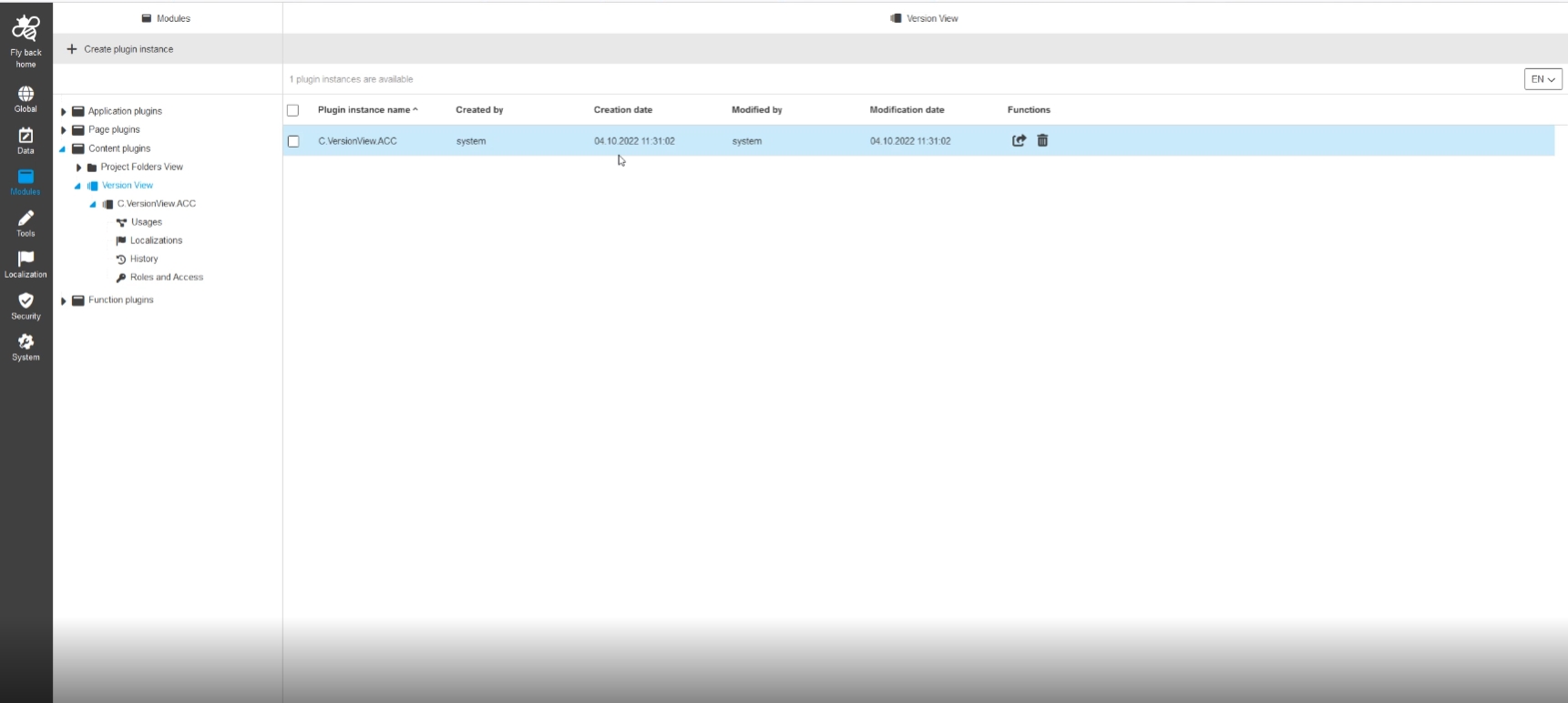Open the Security shield icon

point(26,301)
